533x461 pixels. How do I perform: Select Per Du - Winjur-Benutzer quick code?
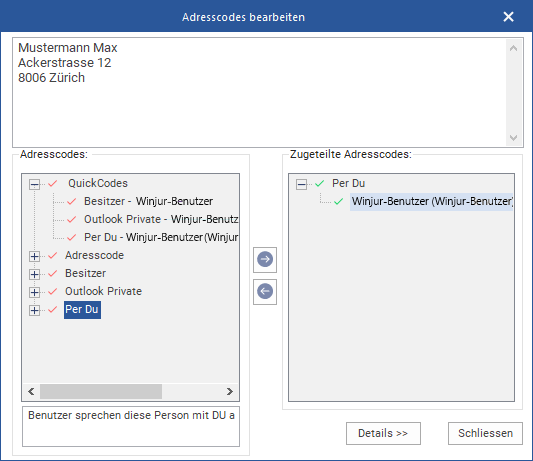coord(161,237)
